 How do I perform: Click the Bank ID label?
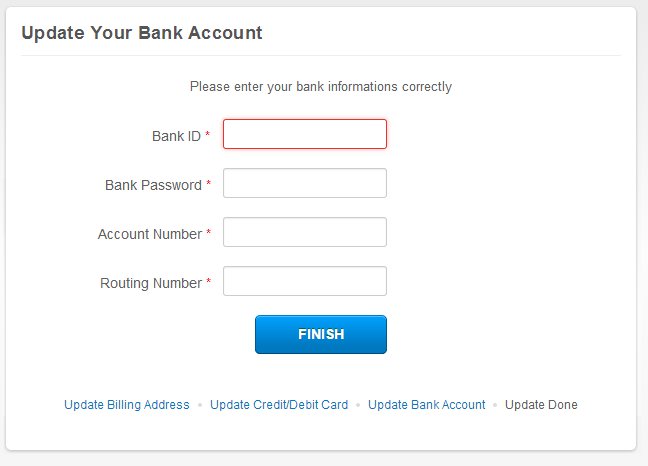[x=176, y=136]
